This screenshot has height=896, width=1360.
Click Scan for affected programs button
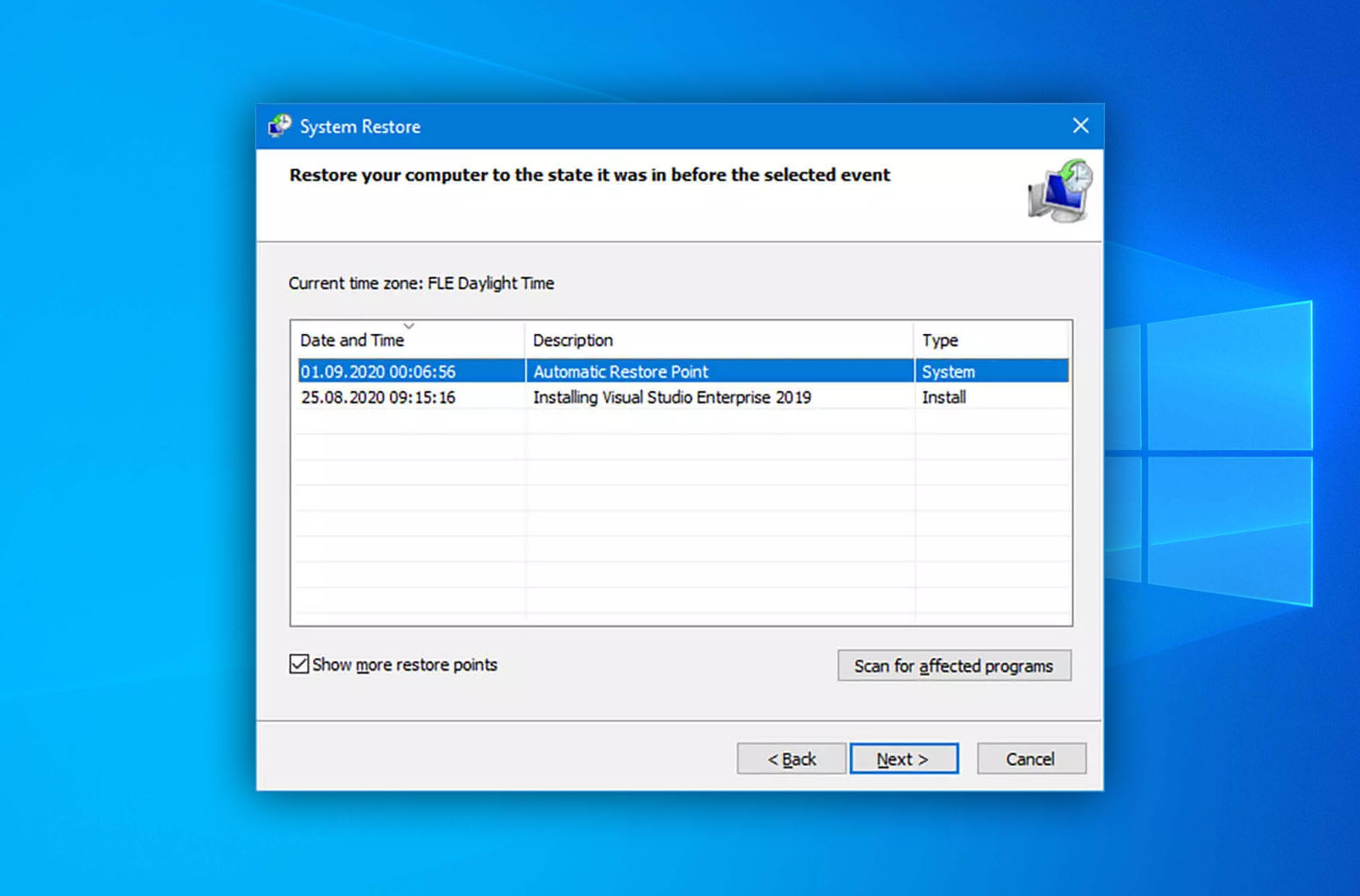[954, 666]
